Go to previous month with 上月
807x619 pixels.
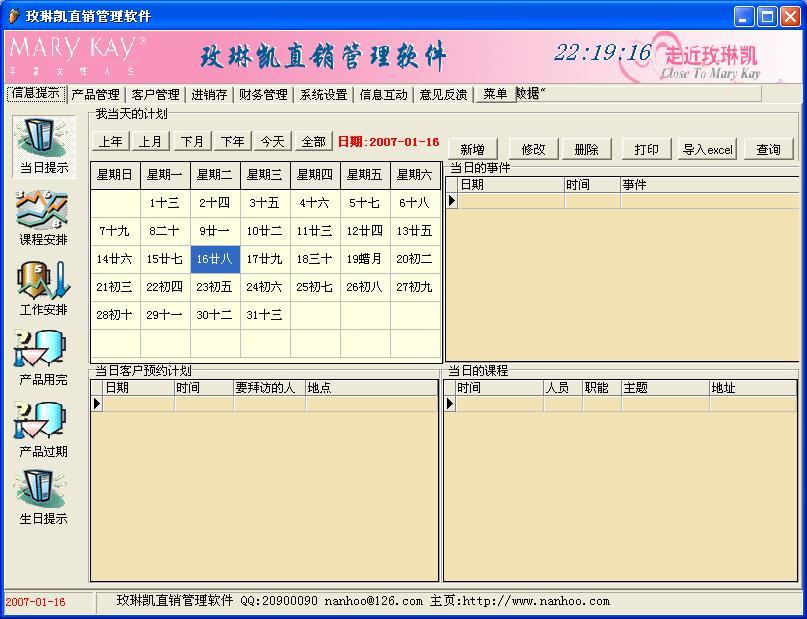pyautogui.click(x=151, y=141)
